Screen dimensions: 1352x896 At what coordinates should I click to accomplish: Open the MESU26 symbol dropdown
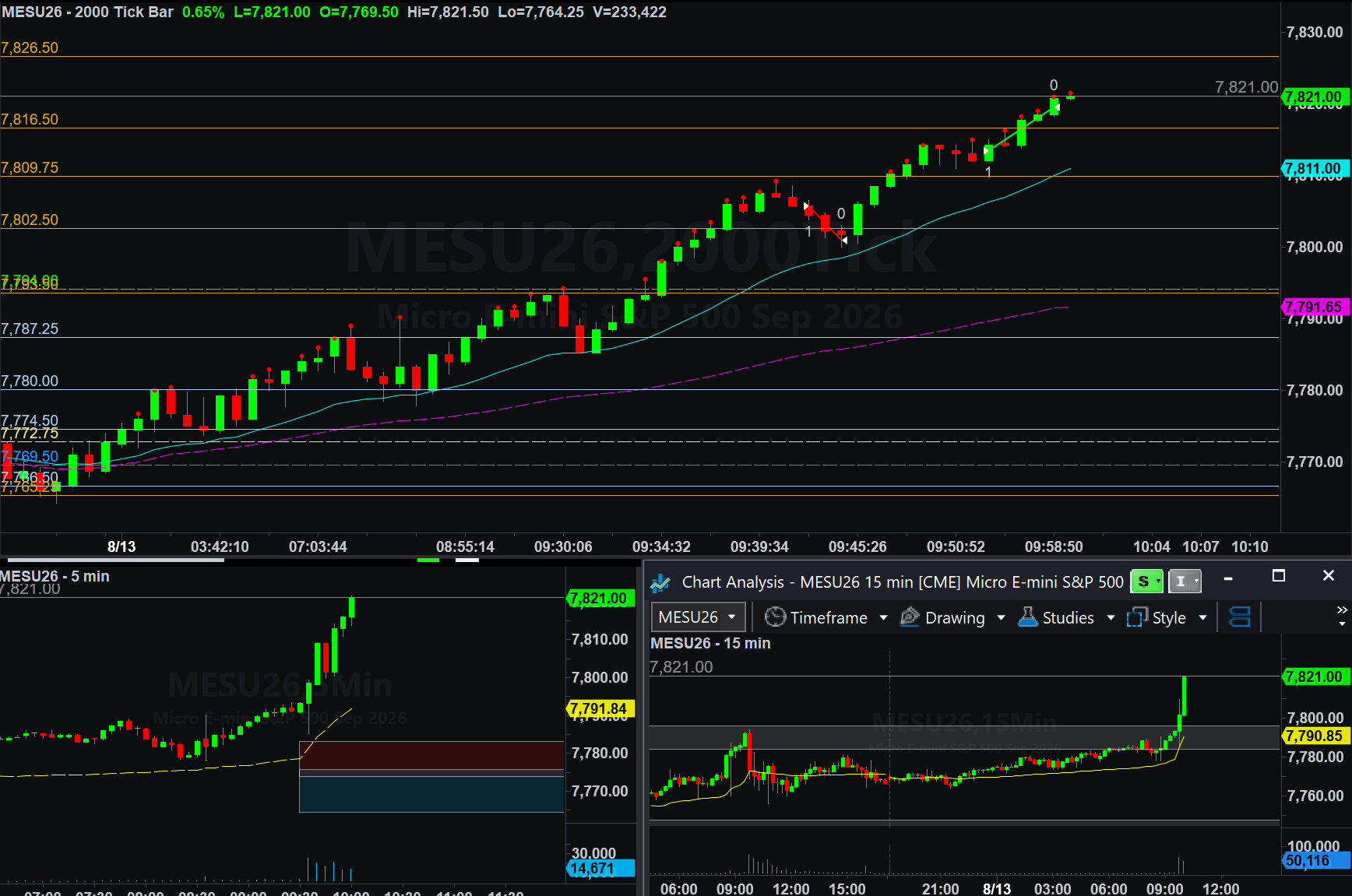(698, 617)
